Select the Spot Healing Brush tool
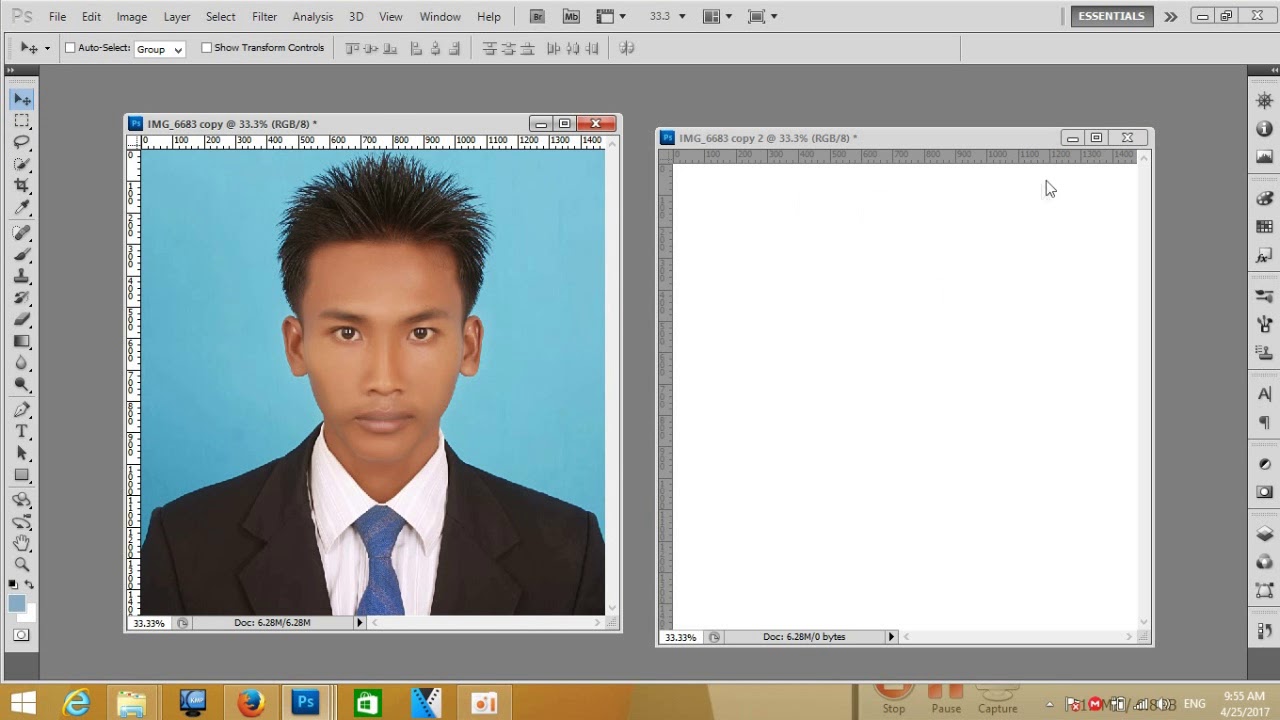1280x720 pixels. pyautogui.click(x=22, y=233)
